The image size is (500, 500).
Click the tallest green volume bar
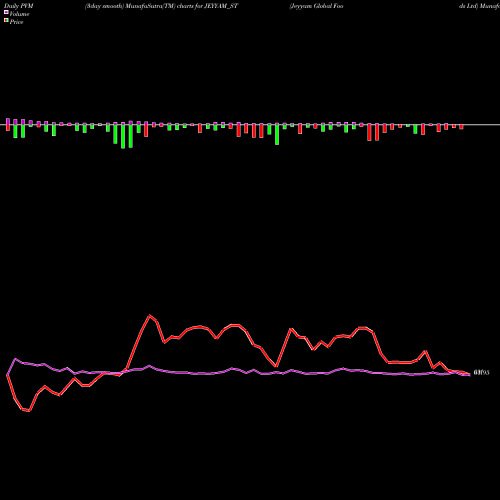tap(123, 137)
